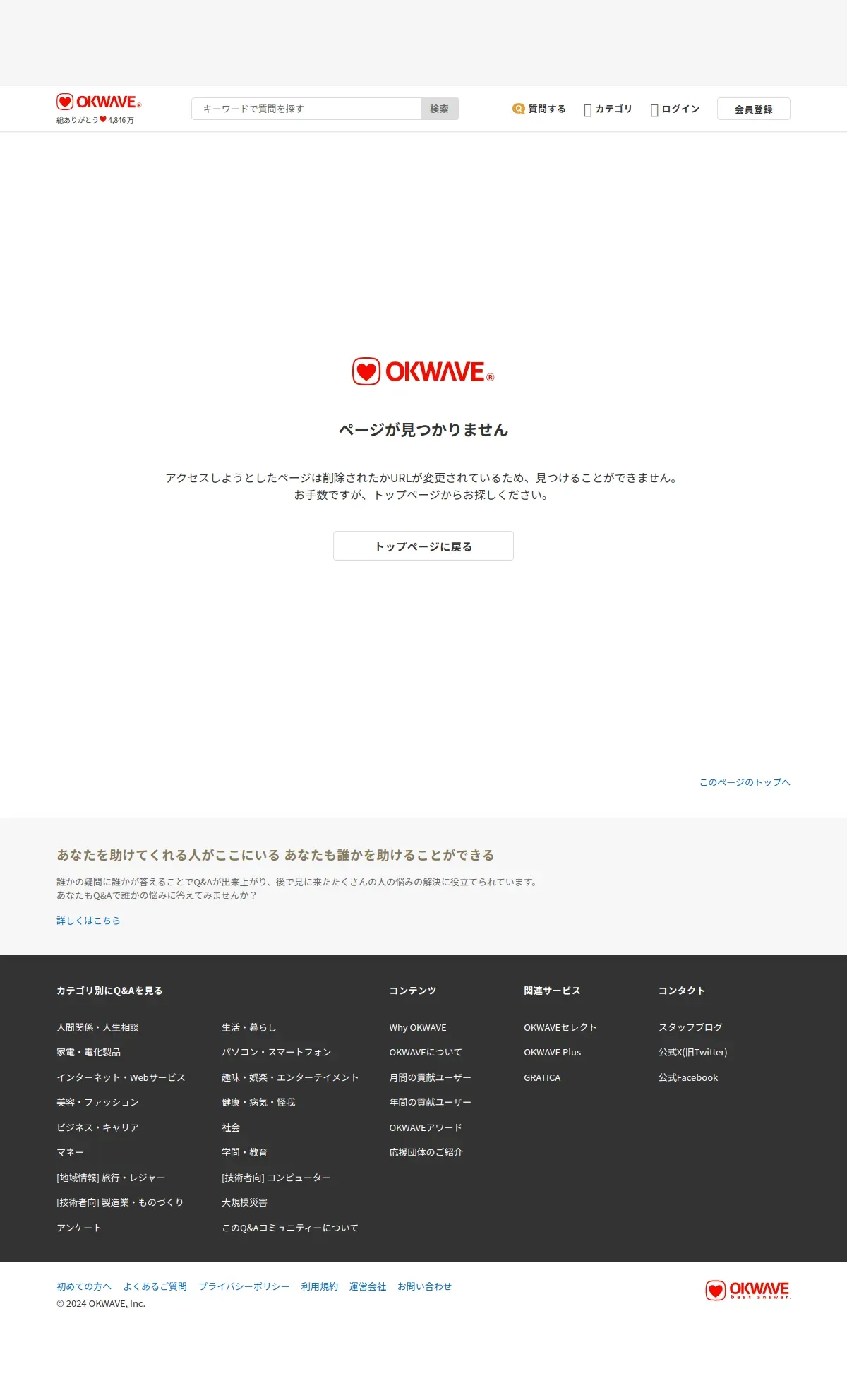Open 社会 category link
The image size is (847, 1400).
pos(231,1127)
